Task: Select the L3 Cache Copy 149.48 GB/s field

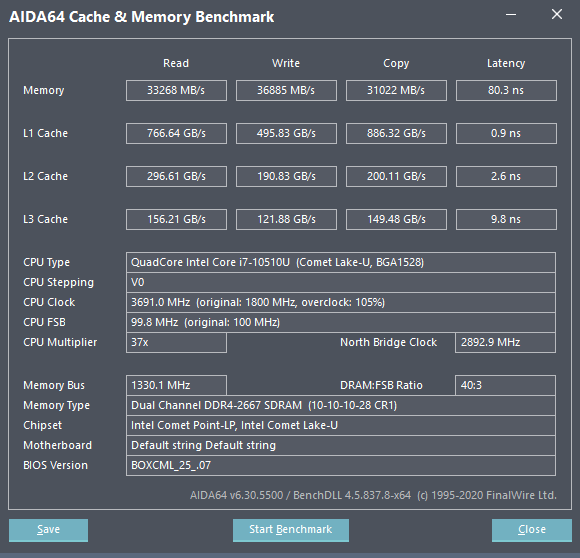Action: 396,219
